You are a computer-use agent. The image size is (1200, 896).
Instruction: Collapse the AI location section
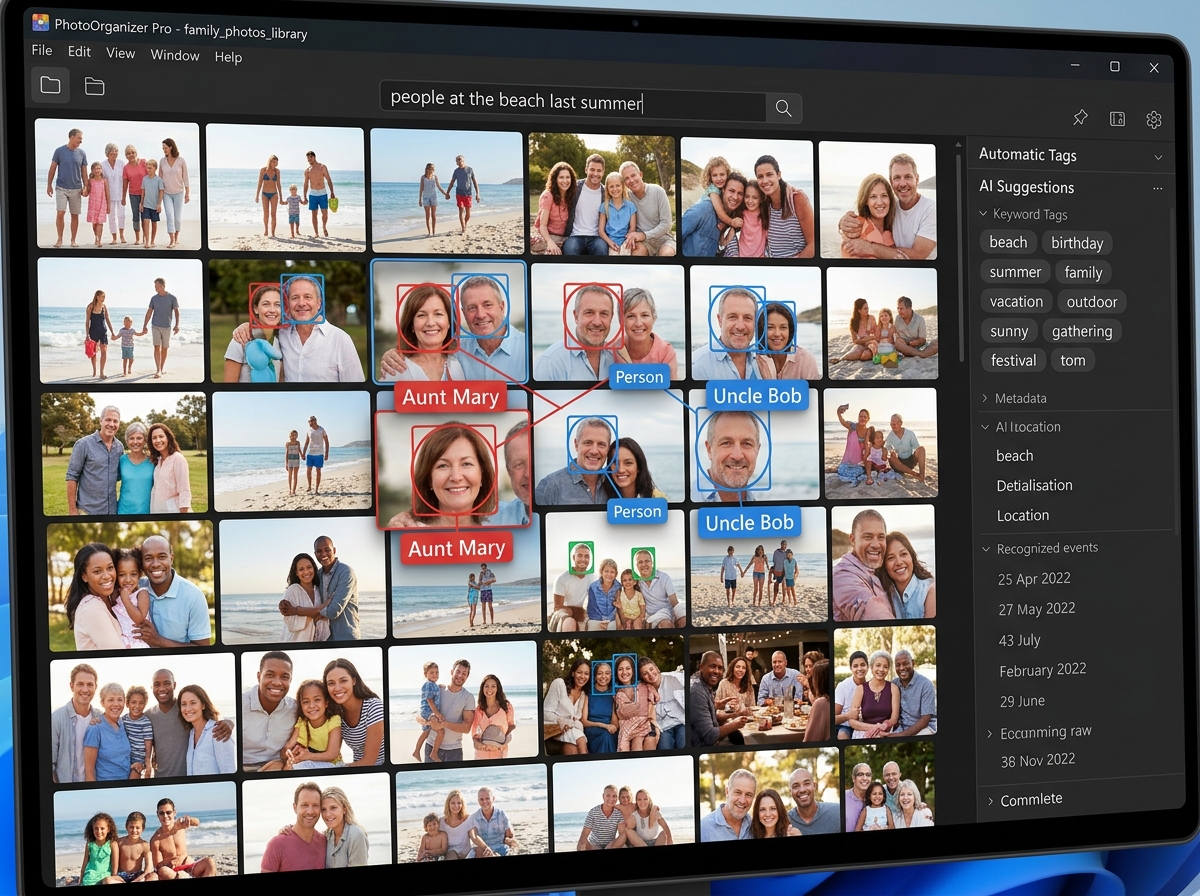tap(985, 427)
